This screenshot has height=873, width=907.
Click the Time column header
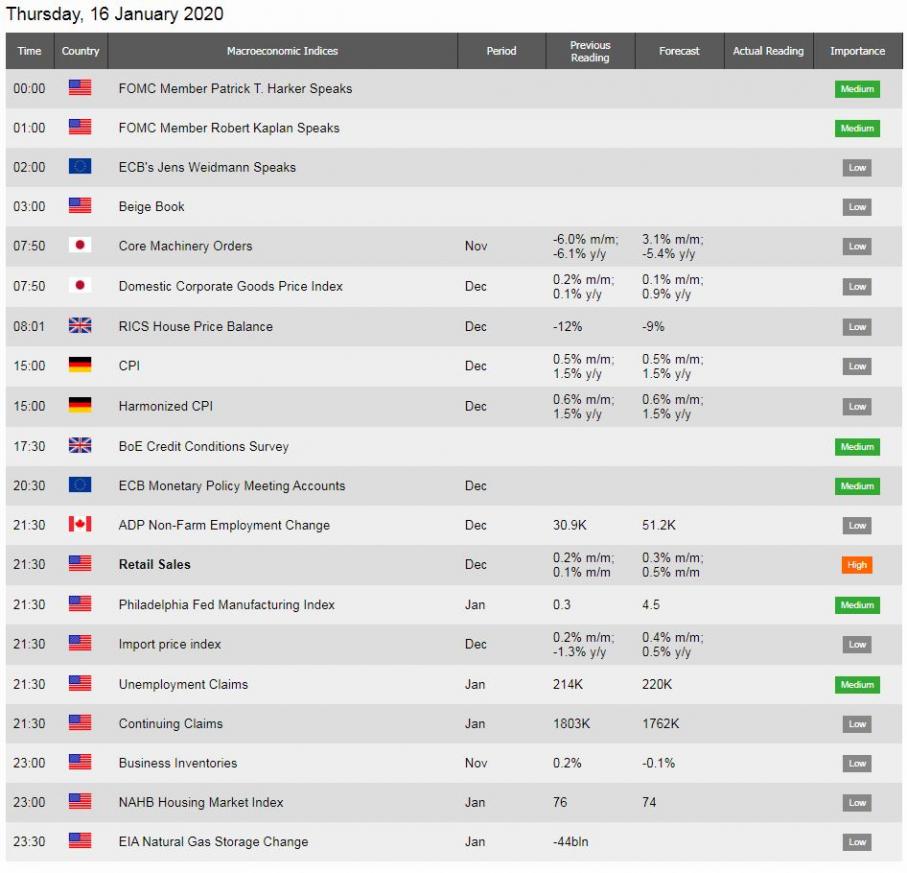(x=30, y=51)
